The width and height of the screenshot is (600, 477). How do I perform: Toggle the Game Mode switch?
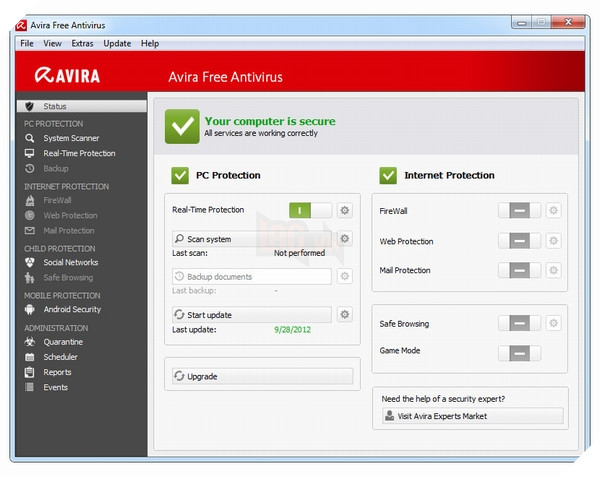coord(519,352)
